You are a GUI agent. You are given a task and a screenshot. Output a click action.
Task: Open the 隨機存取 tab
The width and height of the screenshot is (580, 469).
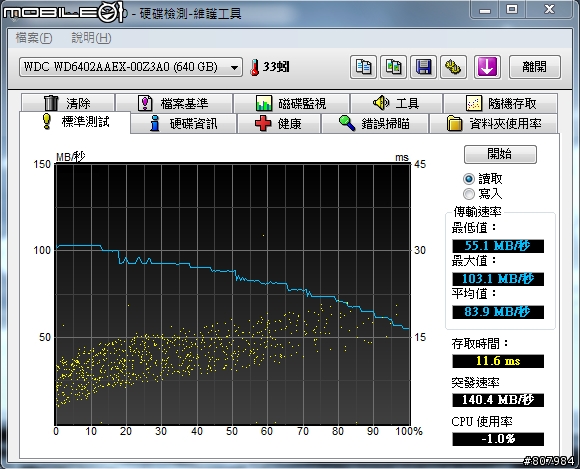(500, 103)
